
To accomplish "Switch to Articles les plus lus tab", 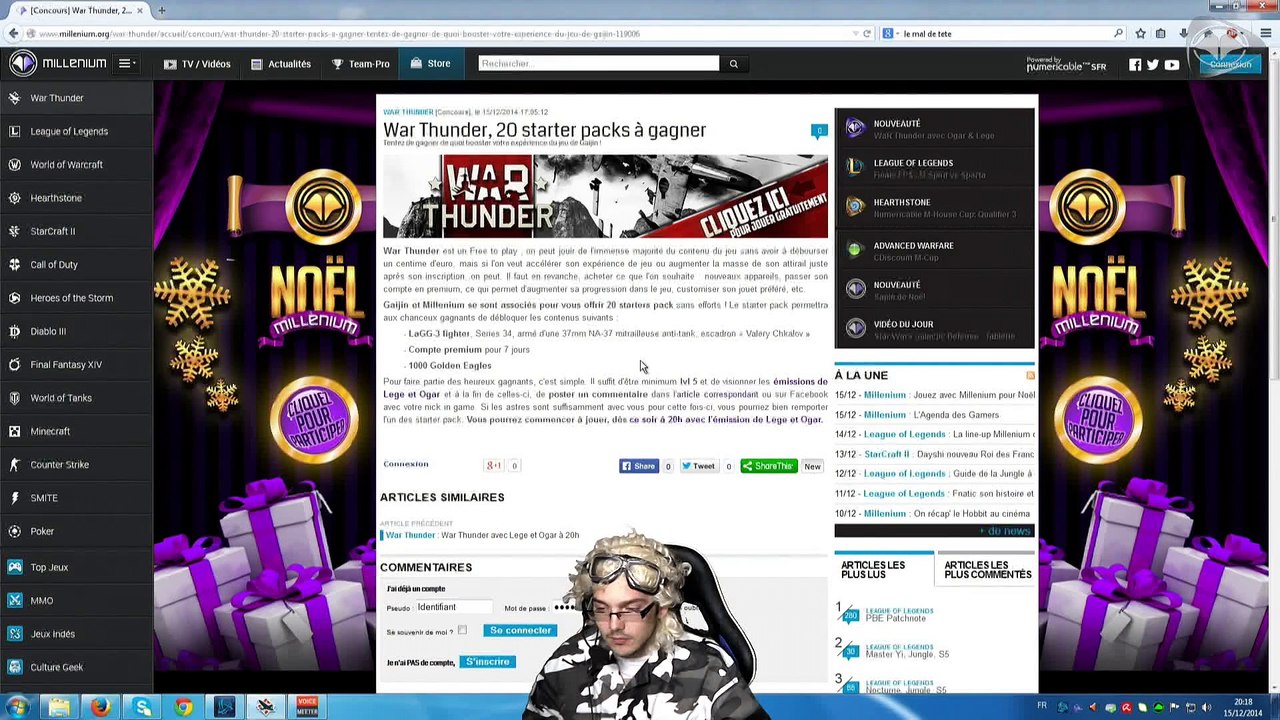I will tap(884, 569).
